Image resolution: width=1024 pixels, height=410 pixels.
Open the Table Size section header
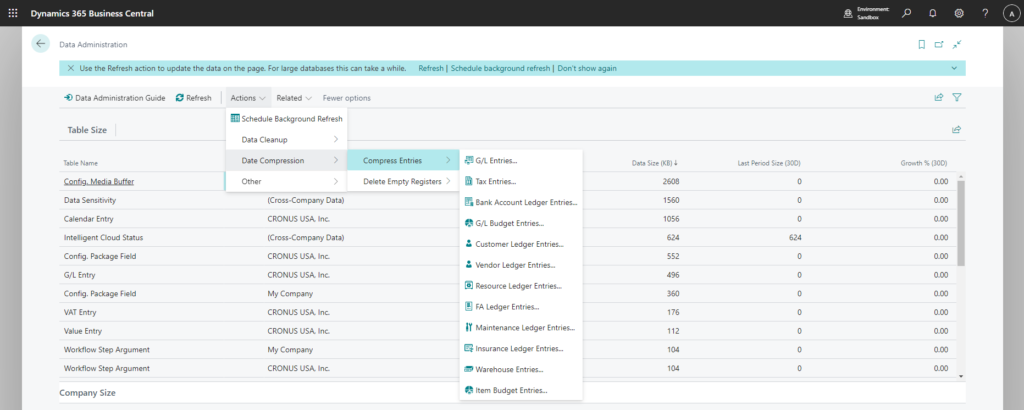tap(87, 130)
